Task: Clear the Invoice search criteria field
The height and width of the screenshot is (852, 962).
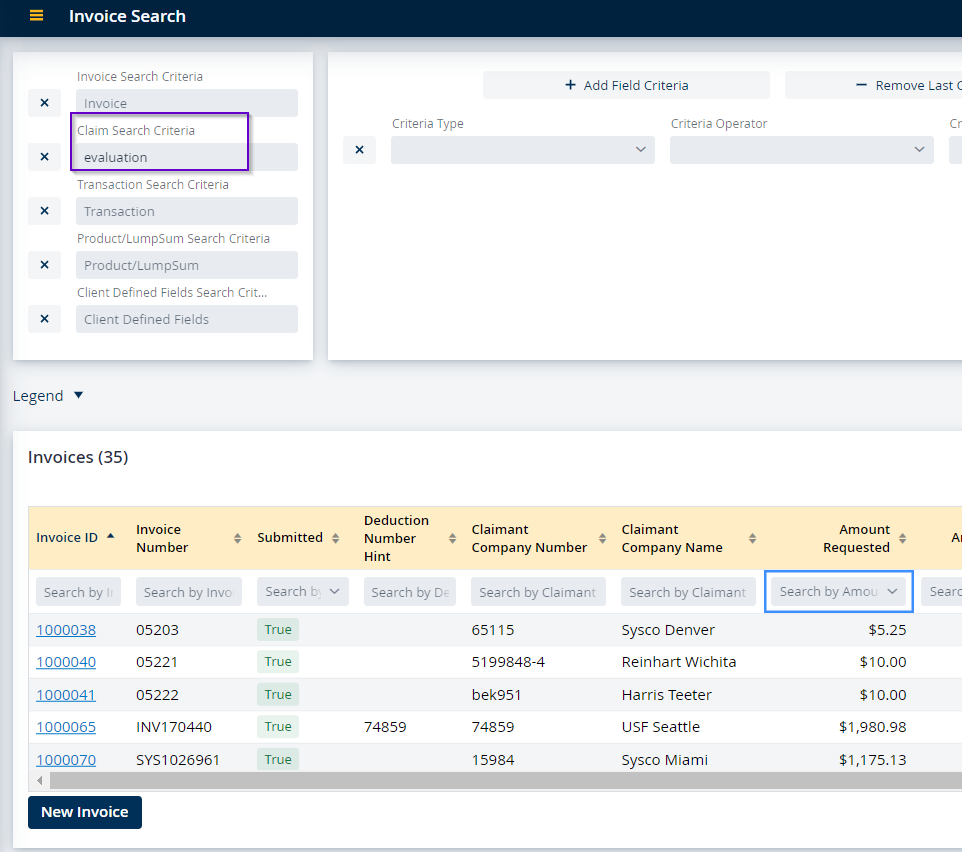Action: tap(44, 103)
